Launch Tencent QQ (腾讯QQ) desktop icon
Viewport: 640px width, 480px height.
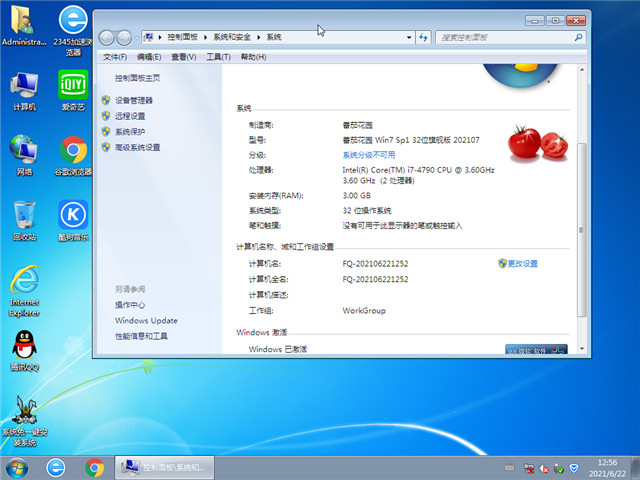(24, 350)
